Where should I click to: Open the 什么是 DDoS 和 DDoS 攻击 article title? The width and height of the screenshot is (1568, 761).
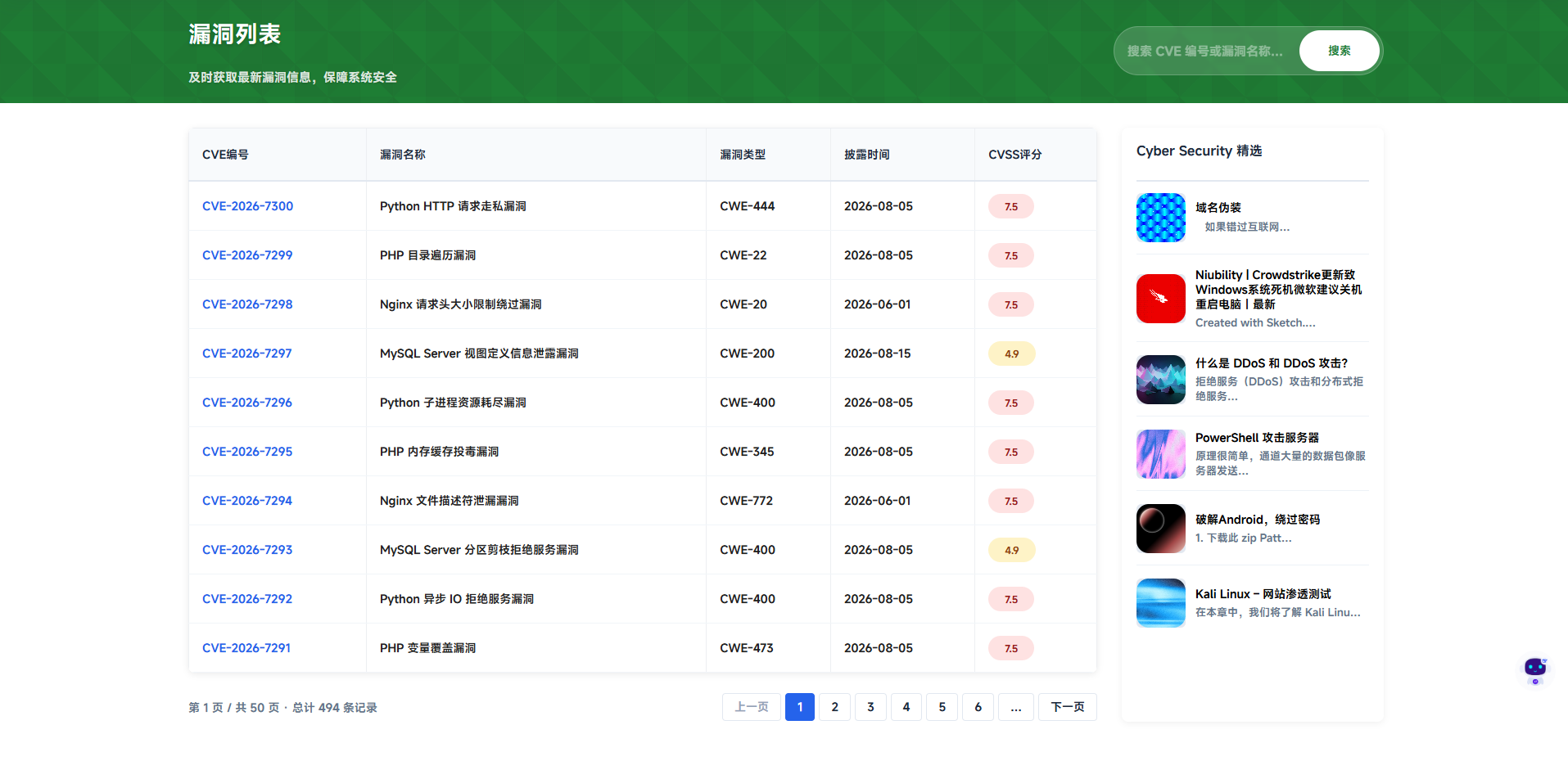pos(1272,363)
